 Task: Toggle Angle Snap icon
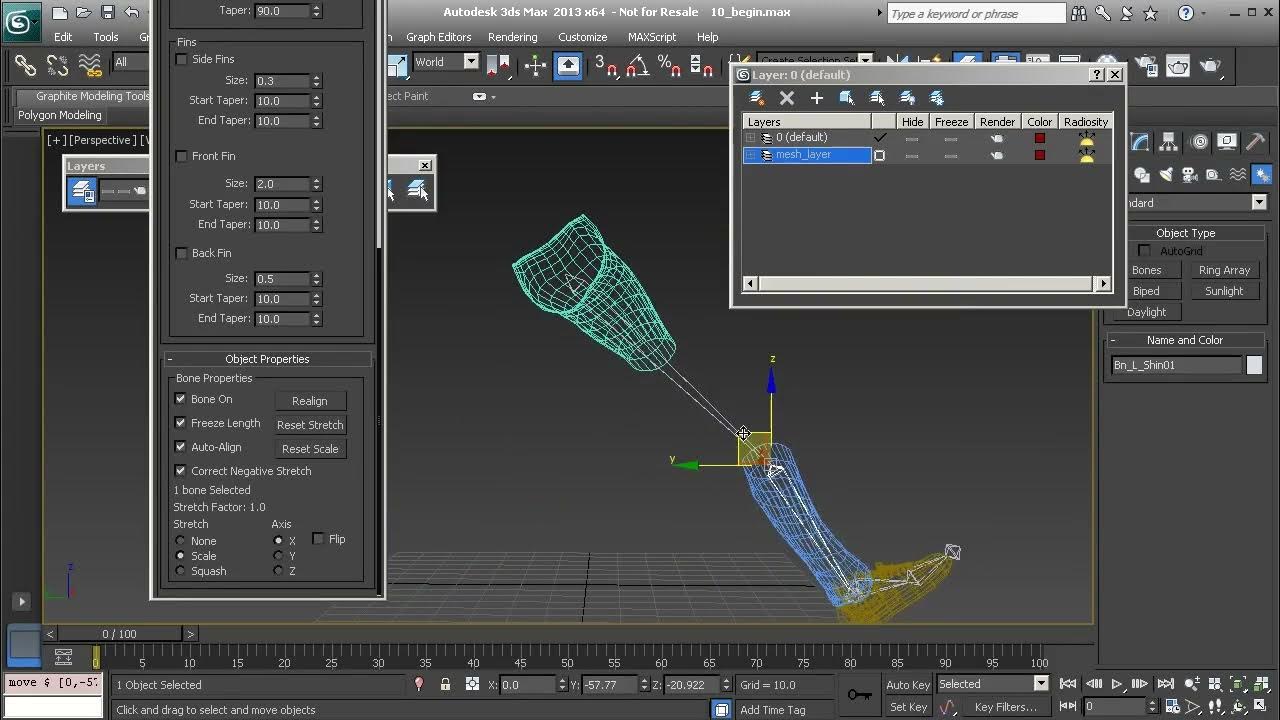coord(638,66)
